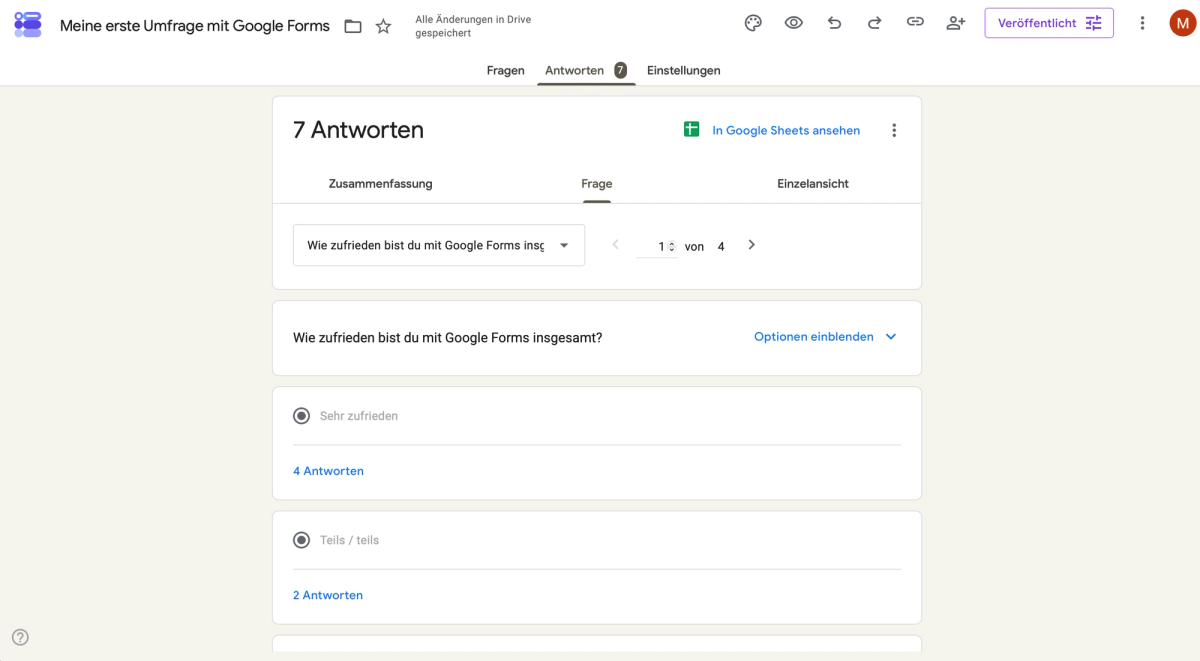Go to the previous question arrow
Image resolution: width=1200 pixels, height=661 pixels.
tap(615, 245)
